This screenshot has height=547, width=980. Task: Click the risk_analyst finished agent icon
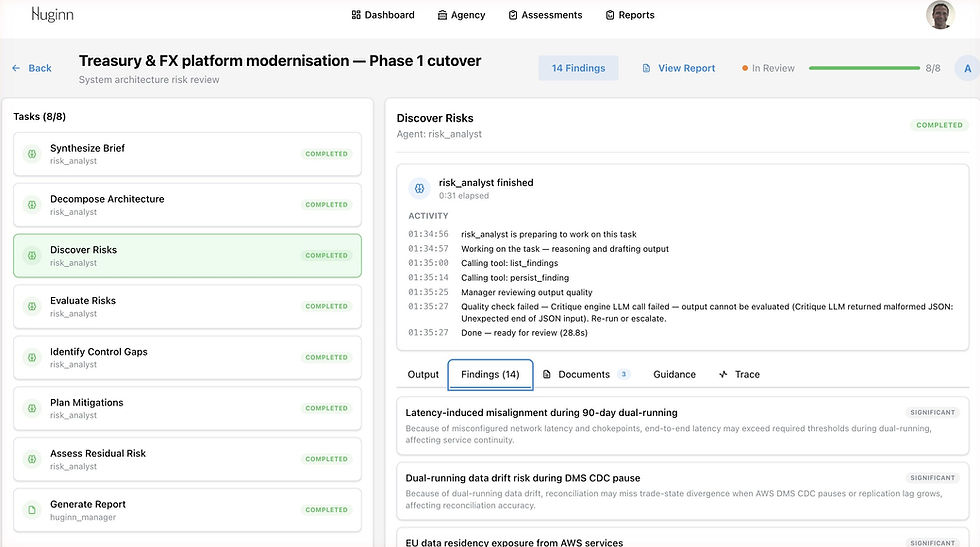[419, 188]
